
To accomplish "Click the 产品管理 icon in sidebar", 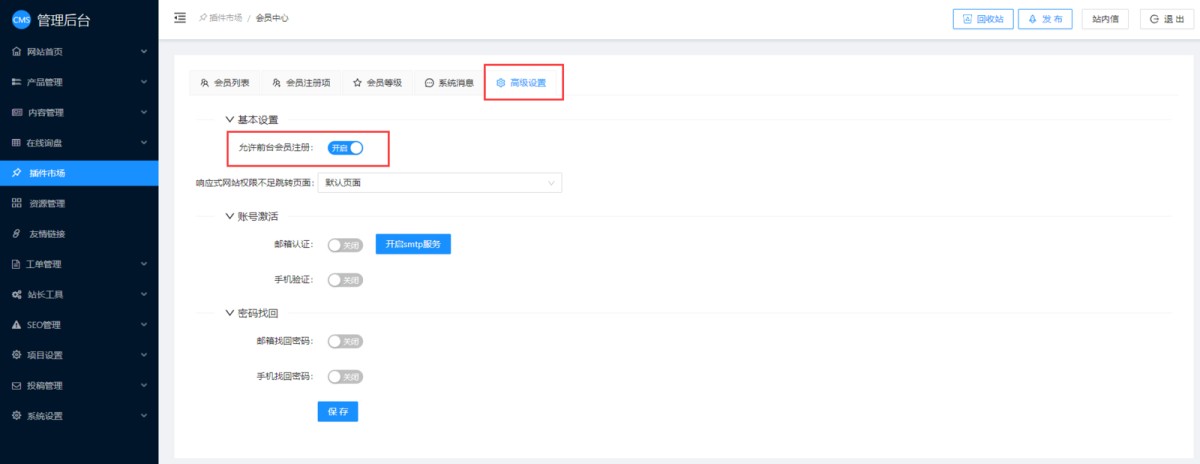I will click(16, 82).
